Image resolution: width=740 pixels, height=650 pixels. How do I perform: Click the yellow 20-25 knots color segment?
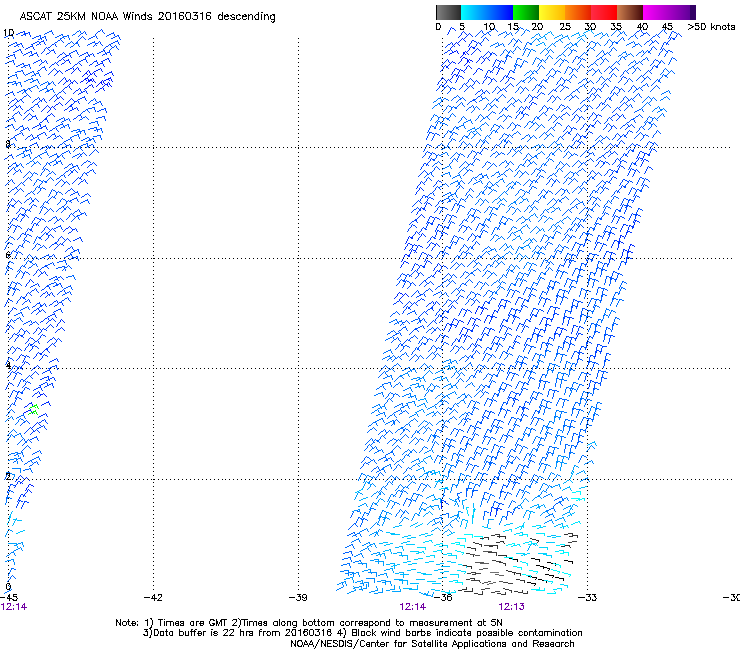click(552, 12)
